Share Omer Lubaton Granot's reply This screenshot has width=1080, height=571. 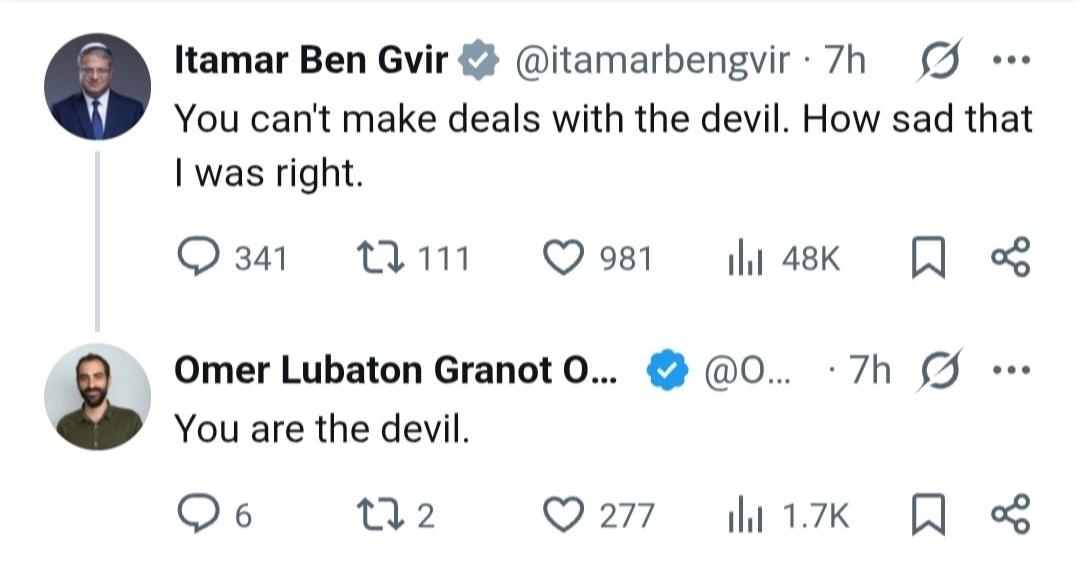[1009, 516]
